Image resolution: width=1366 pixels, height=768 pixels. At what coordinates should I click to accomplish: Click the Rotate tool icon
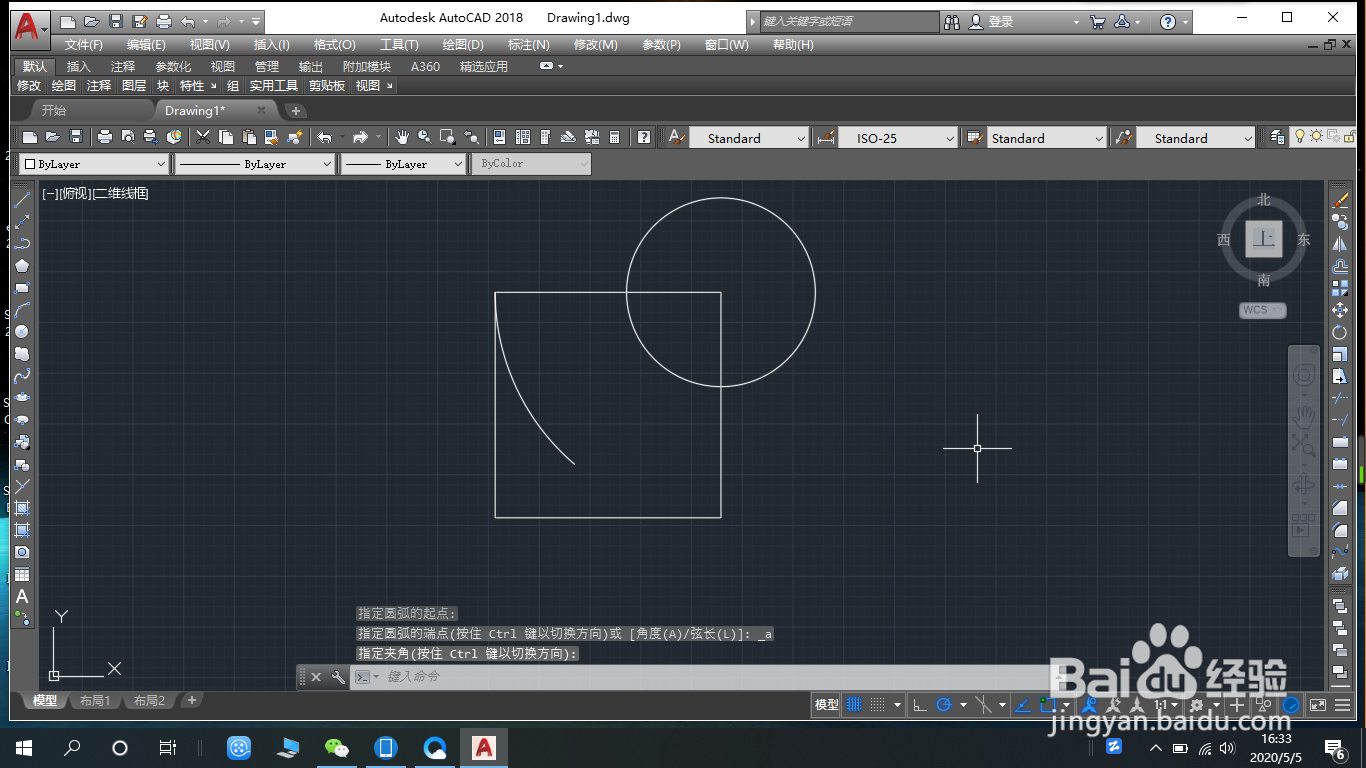(x=1340, y=332)
